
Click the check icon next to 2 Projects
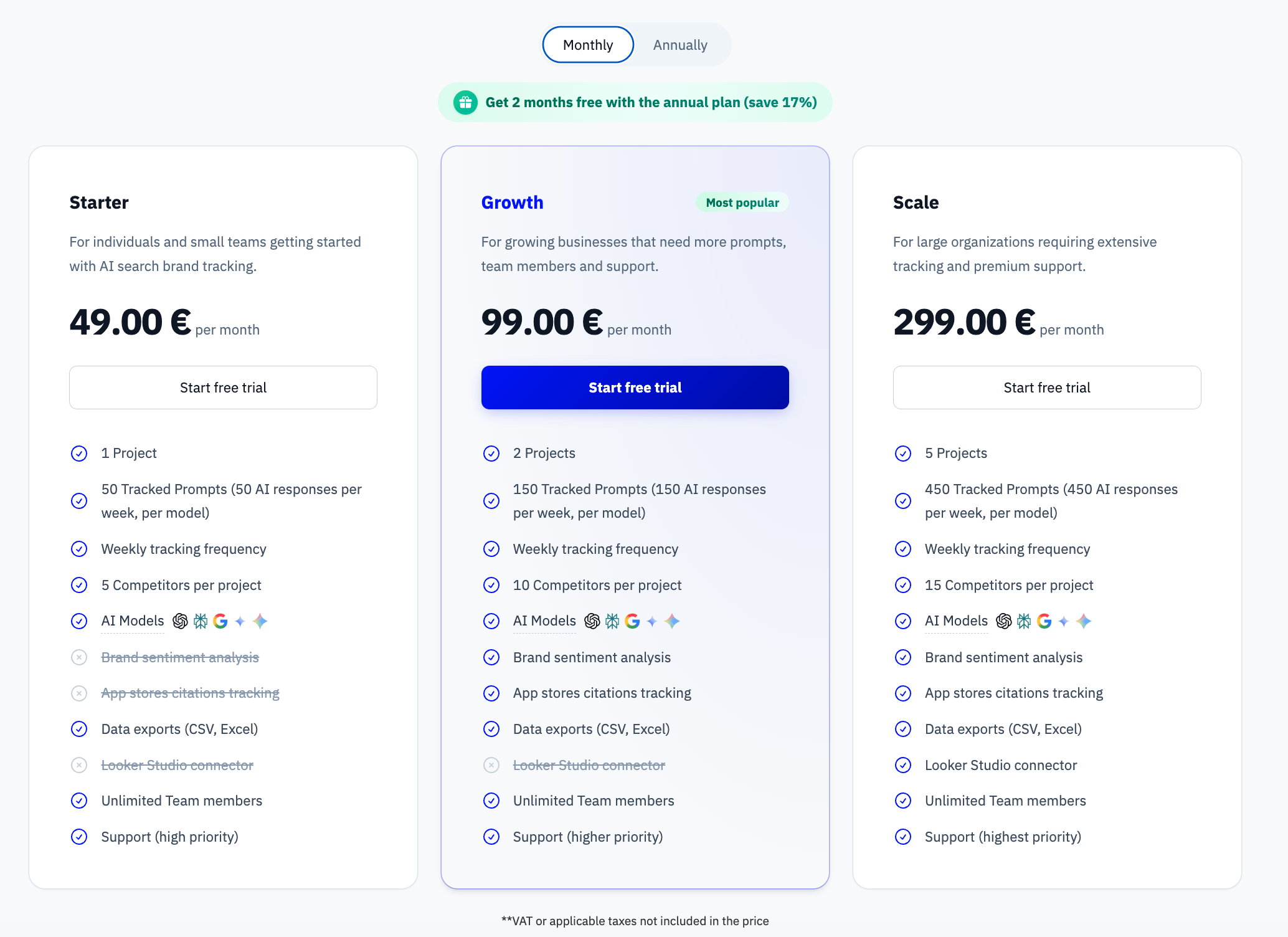pyautogui.click(x=491, y=454)
